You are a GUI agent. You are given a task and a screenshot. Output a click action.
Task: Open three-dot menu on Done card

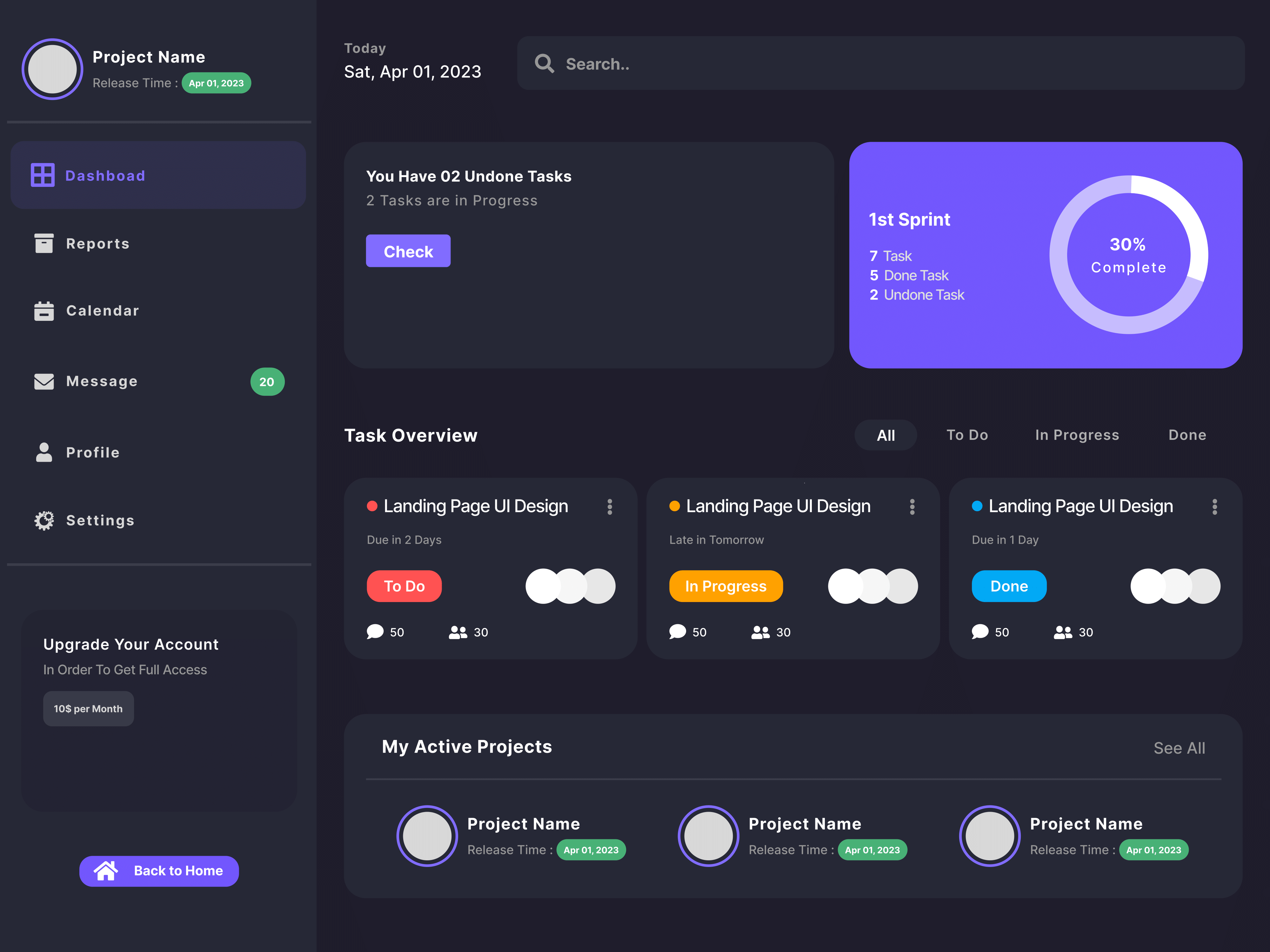pyautogui.click(x=1215, y=507)
